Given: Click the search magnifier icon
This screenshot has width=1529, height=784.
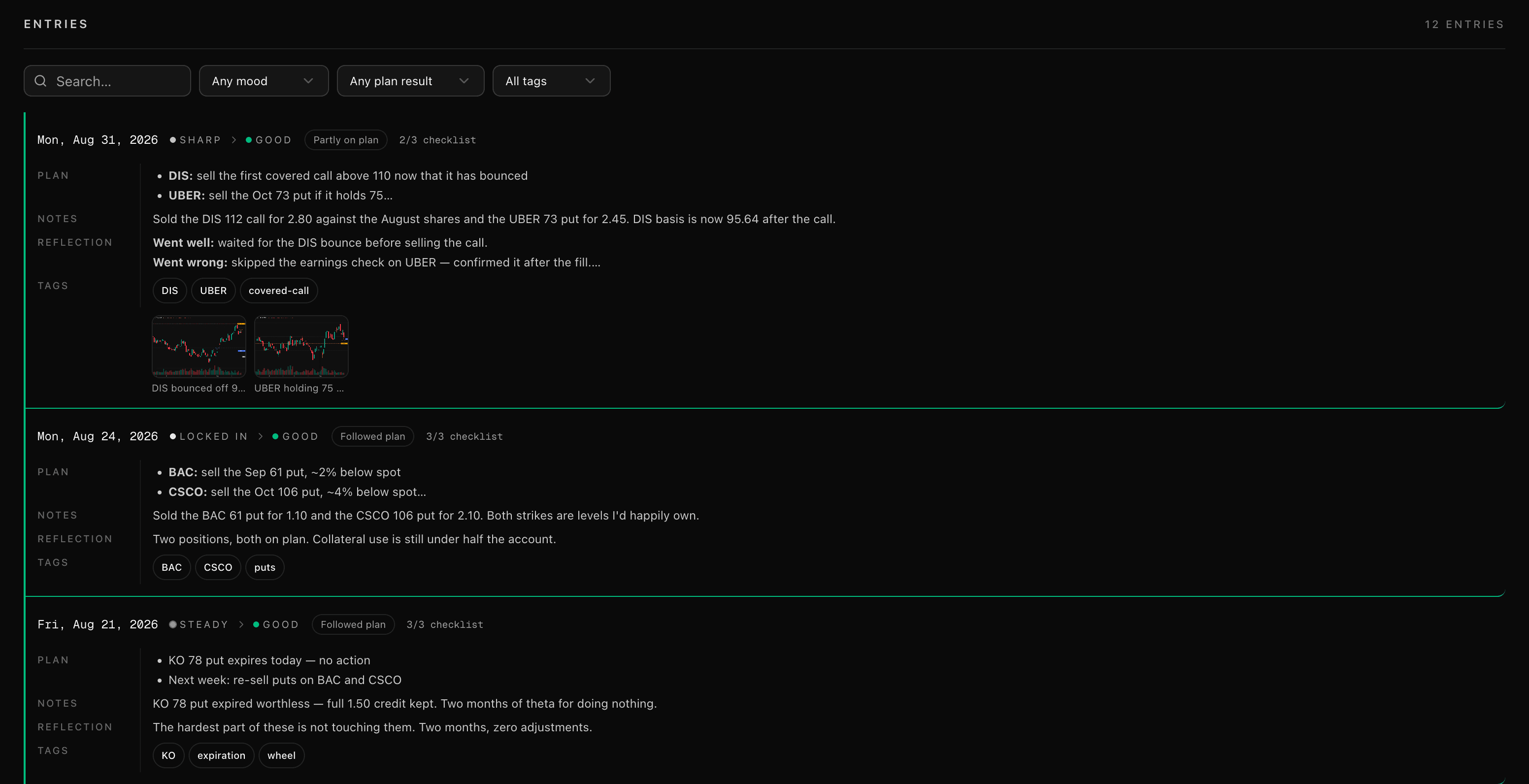Looking at the screenshot, I should point(40,81).
